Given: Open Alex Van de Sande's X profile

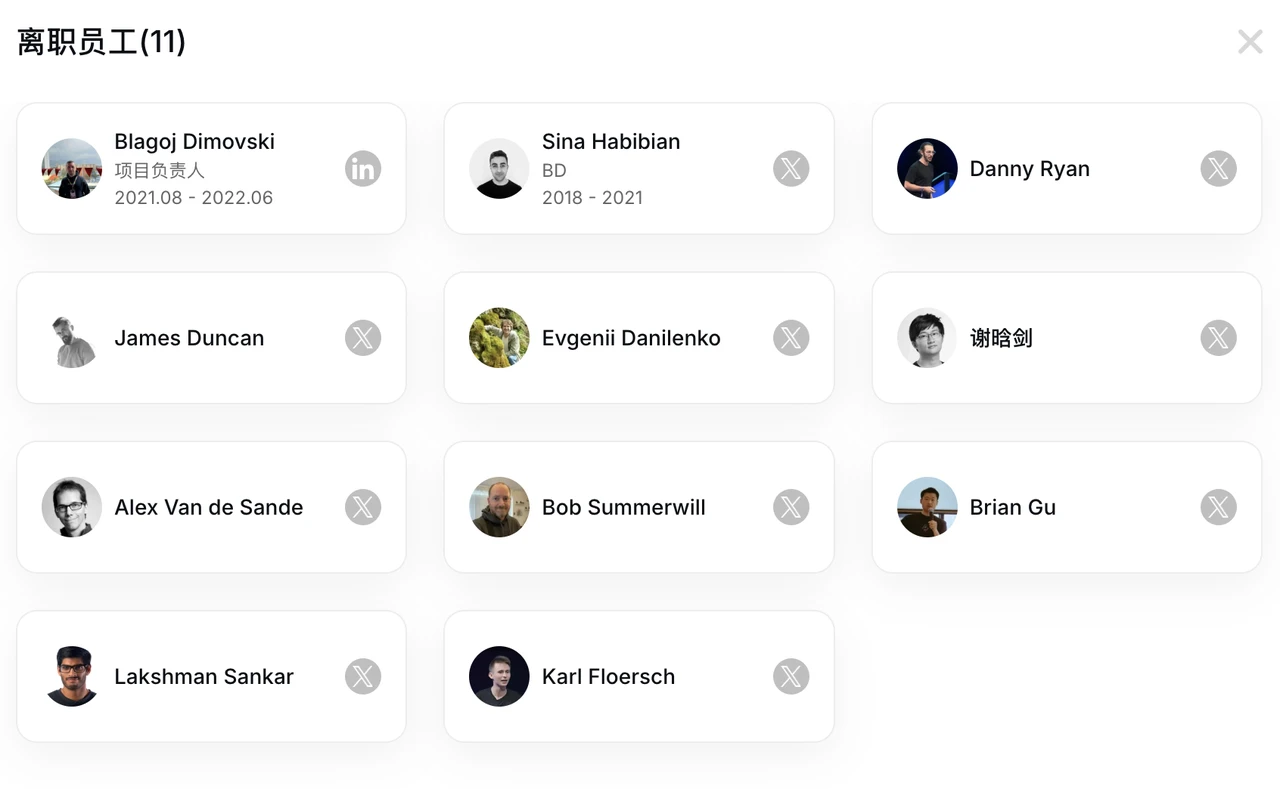Looking at the screenshot, I should click(x=363, y=507).
